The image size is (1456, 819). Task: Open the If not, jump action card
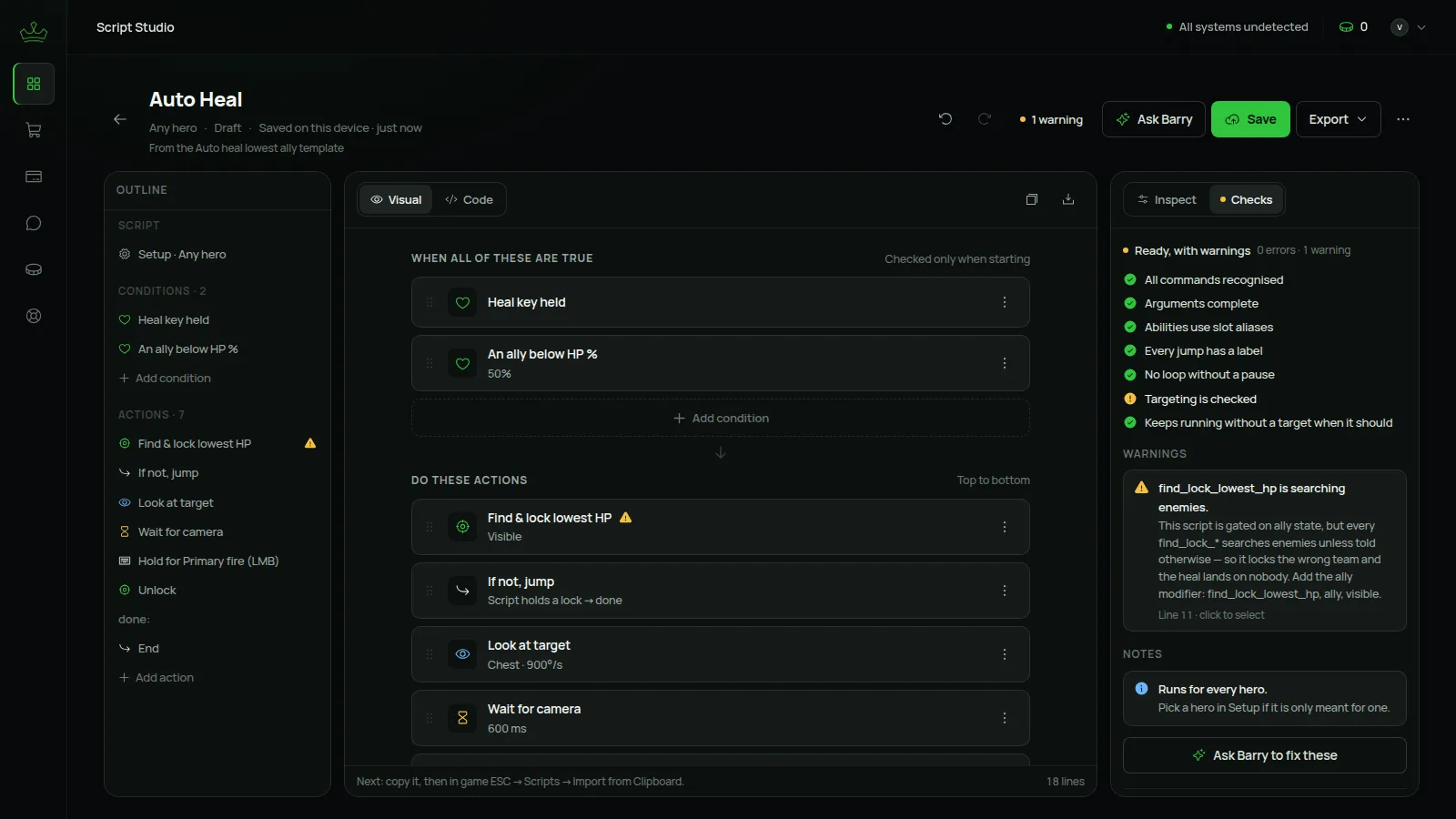click(x=721, y=591)
